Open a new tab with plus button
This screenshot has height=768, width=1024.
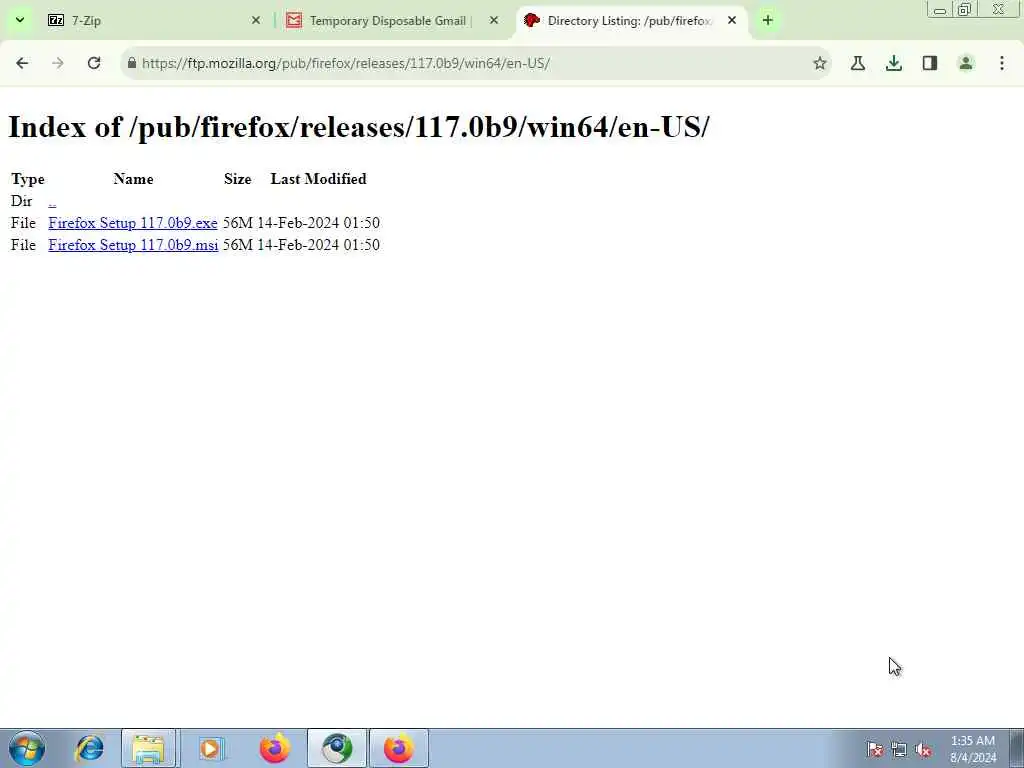tap(767, 20)
